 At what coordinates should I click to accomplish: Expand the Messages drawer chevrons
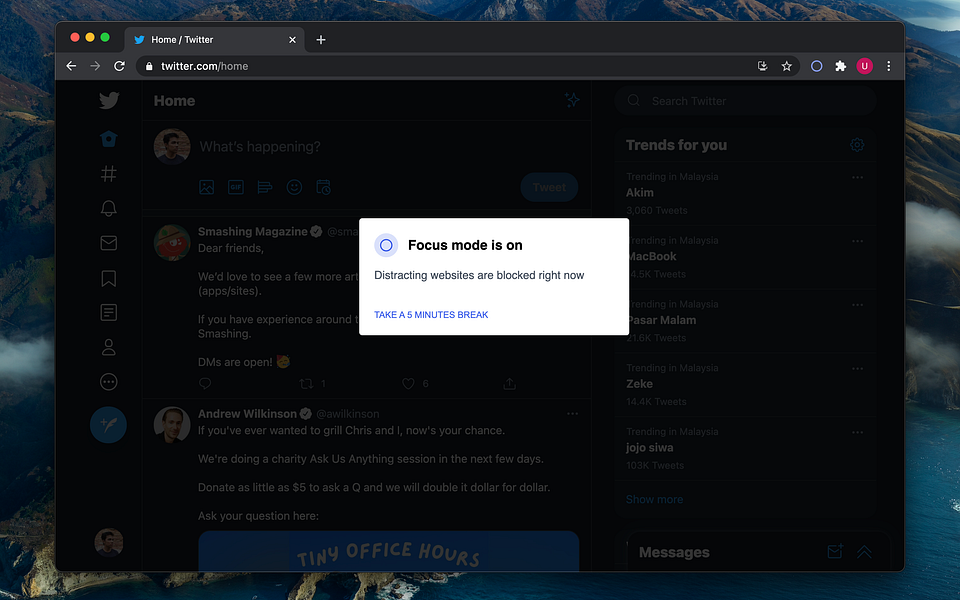864,552
